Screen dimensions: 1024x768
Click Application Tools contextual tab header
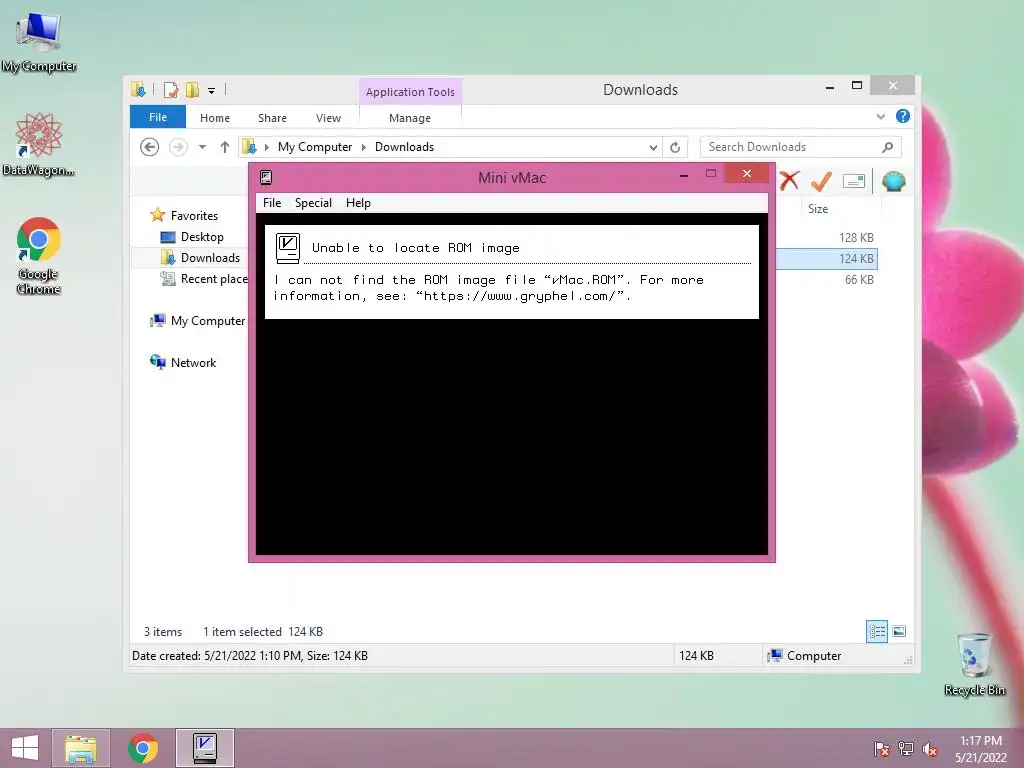(x=410, y=92)
